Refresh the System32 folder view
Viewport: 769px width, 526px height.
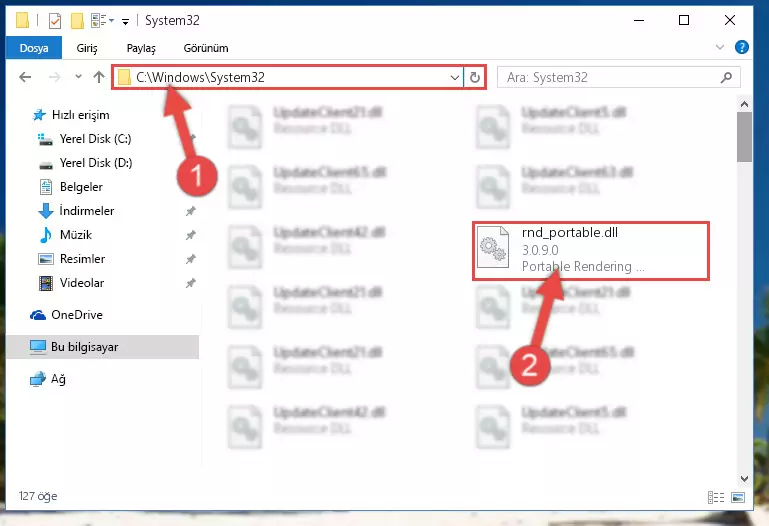click(475, 77)
